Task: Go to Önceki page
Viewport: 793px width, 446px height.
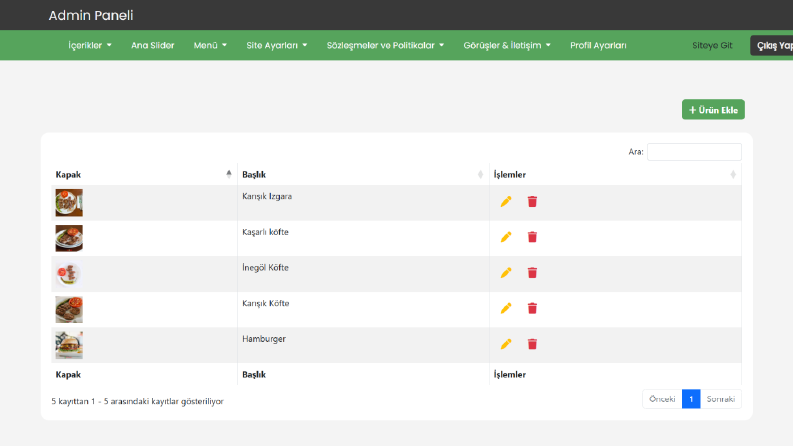Action: (662, 399)
